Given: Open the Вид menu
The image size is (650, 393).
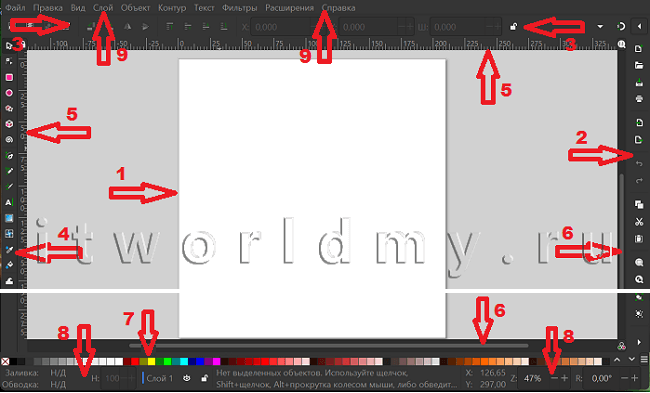Looking at the screenshot, I should click(78, 8).
